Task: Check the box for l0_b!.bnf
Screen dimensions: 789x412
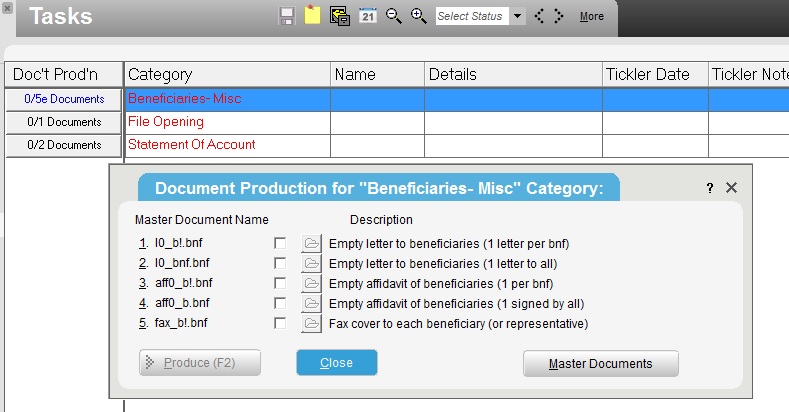Action: coord(280,243)
